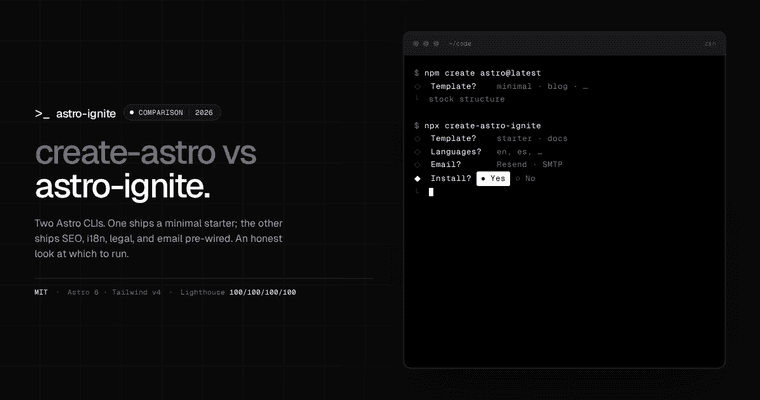Click the 'astro-ignite.' heading line

[123, 186]
